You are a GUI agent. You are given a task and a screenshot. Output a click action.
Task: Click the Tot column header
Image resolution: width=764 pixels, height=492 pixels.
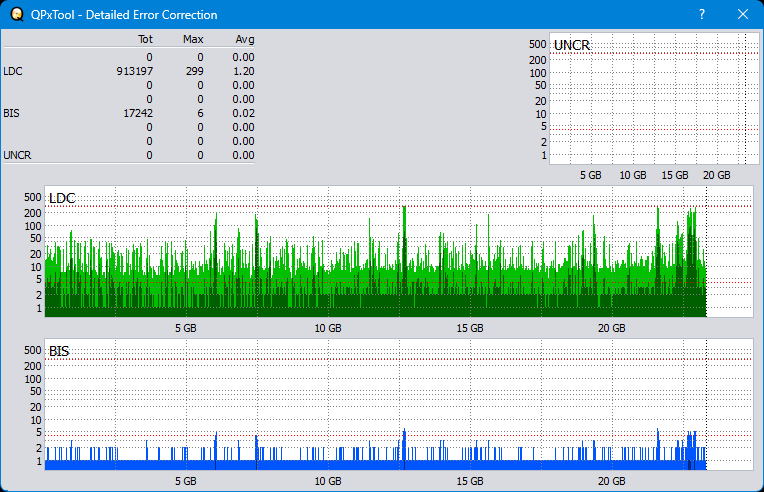click(145, 39)
